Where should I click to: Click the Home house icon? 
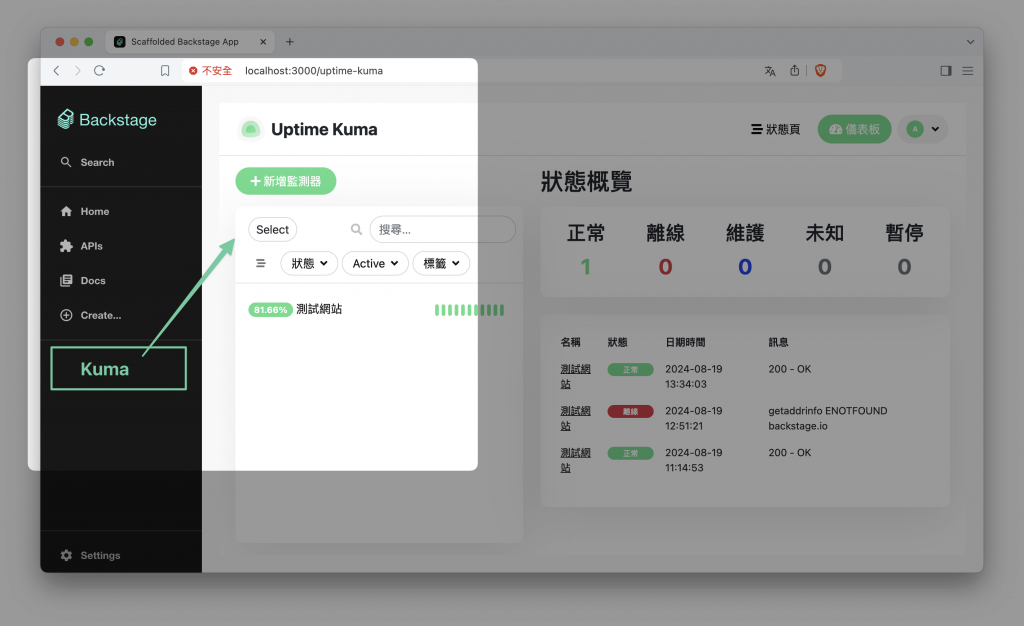point(66,211)
